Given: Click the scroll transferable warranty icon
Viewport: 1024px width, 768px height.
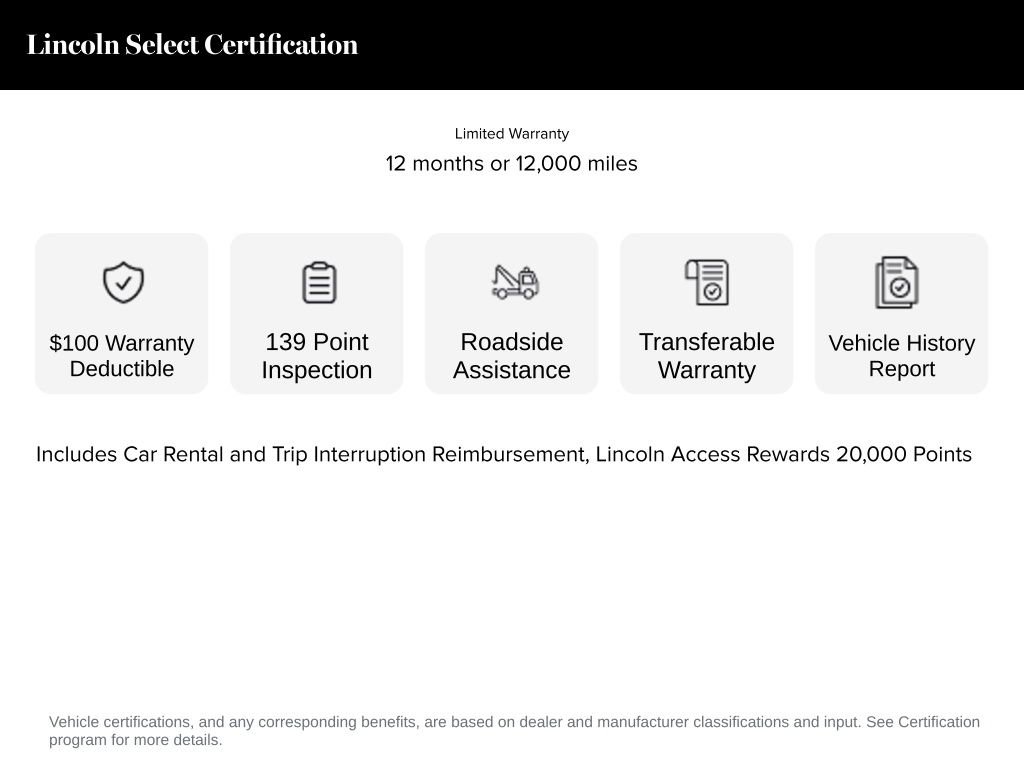Looking at the screenshot, I should click(706, 281).
